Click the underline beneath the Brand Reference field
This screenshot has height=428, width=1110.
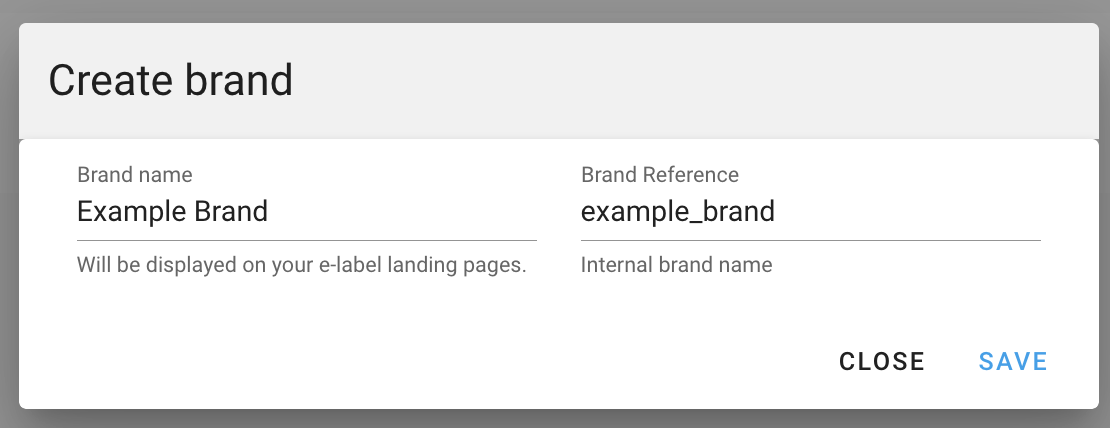pos(810,240)
